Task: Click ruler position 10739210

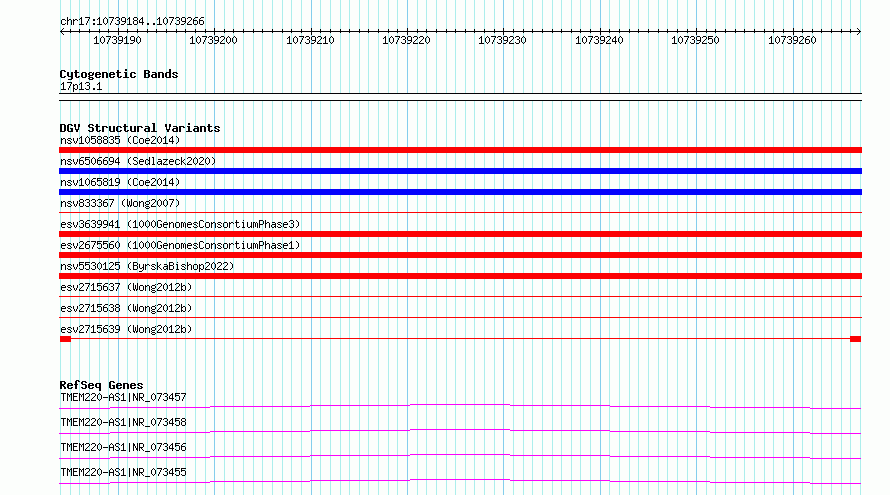Action: [x=310, y=40]
